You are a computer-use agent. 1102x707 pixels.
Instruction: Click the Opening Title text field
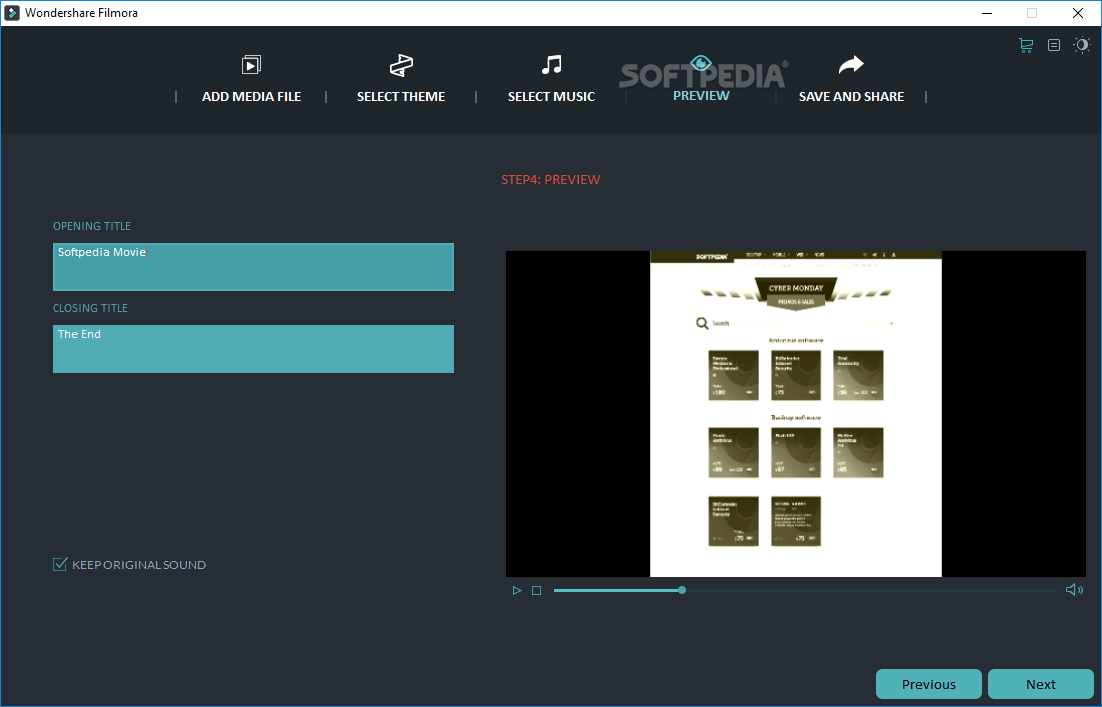pyautogui.click(x=253, y=267)
